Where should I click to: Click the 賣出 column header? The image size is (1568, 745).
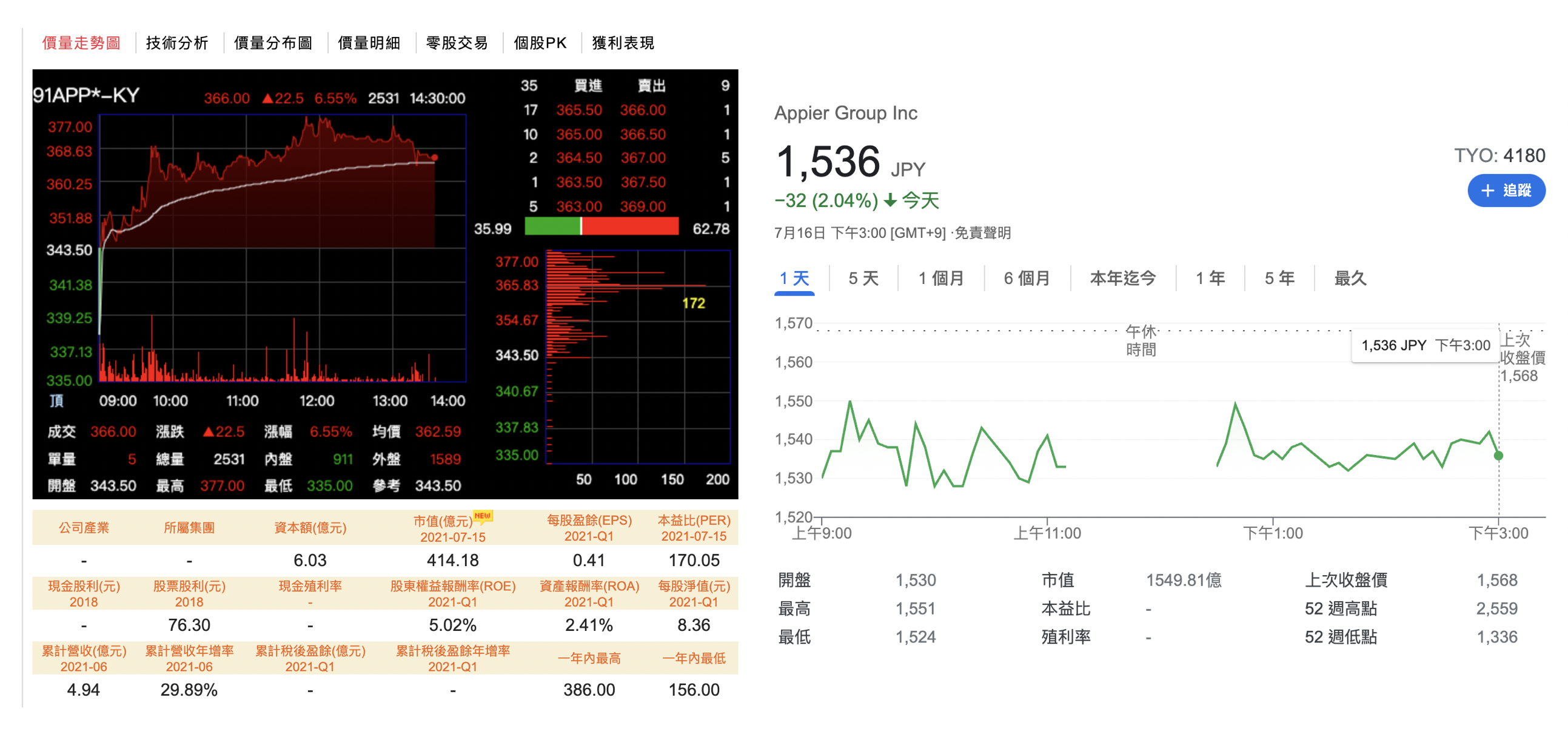pyautogui.click(x=651, y=86)
